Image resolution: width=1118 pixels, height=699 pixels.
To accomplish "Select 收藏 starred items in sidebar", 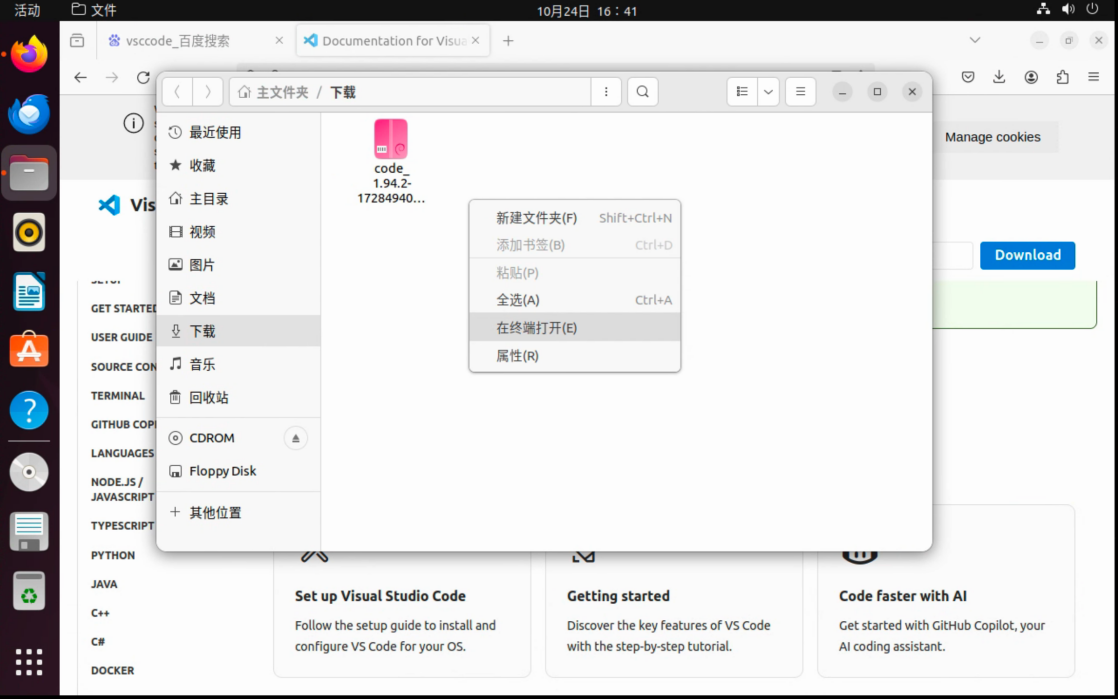I will pos(238,165).
